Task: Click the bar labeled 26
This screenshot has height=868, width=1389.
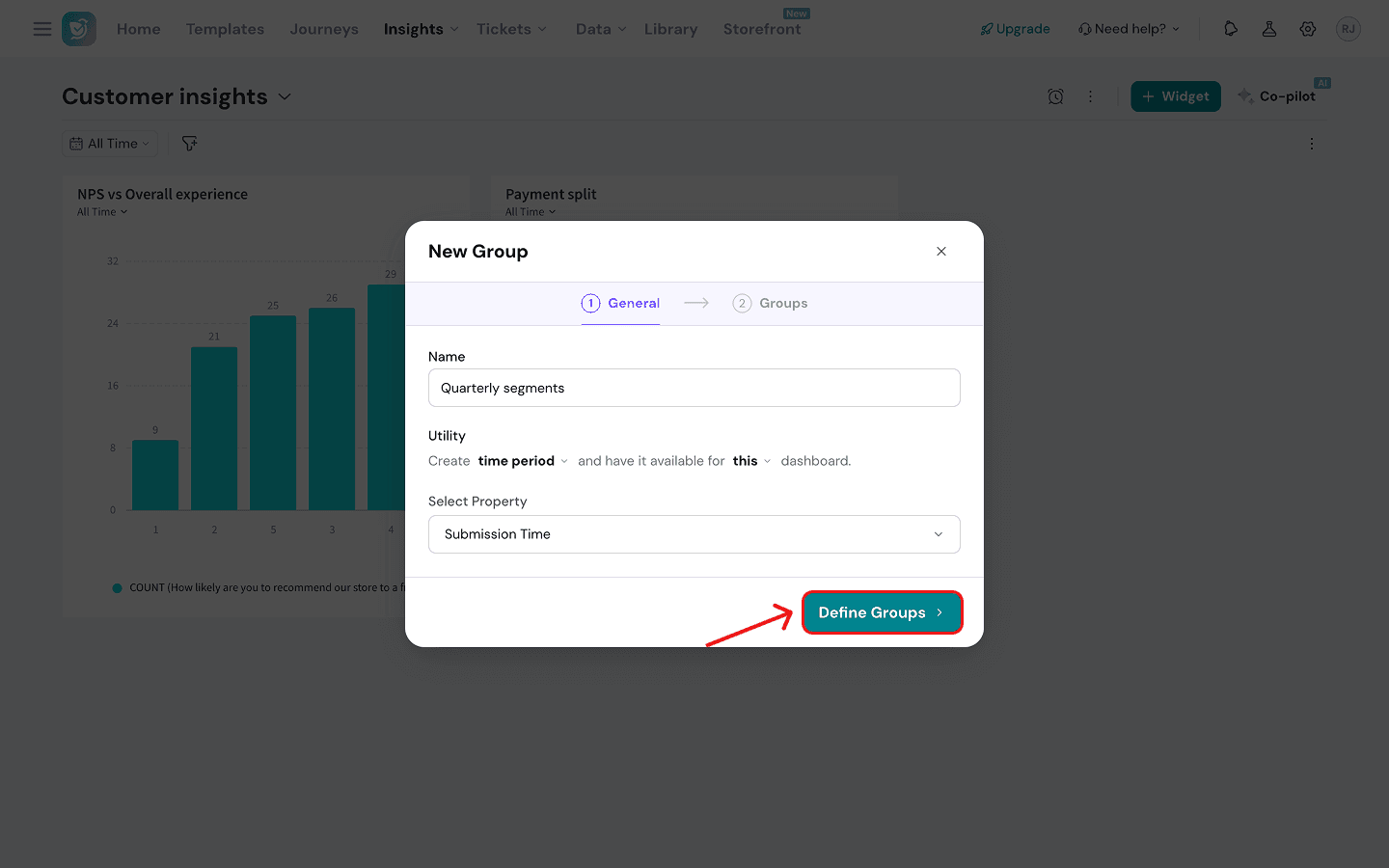Action: click(332, 409)
